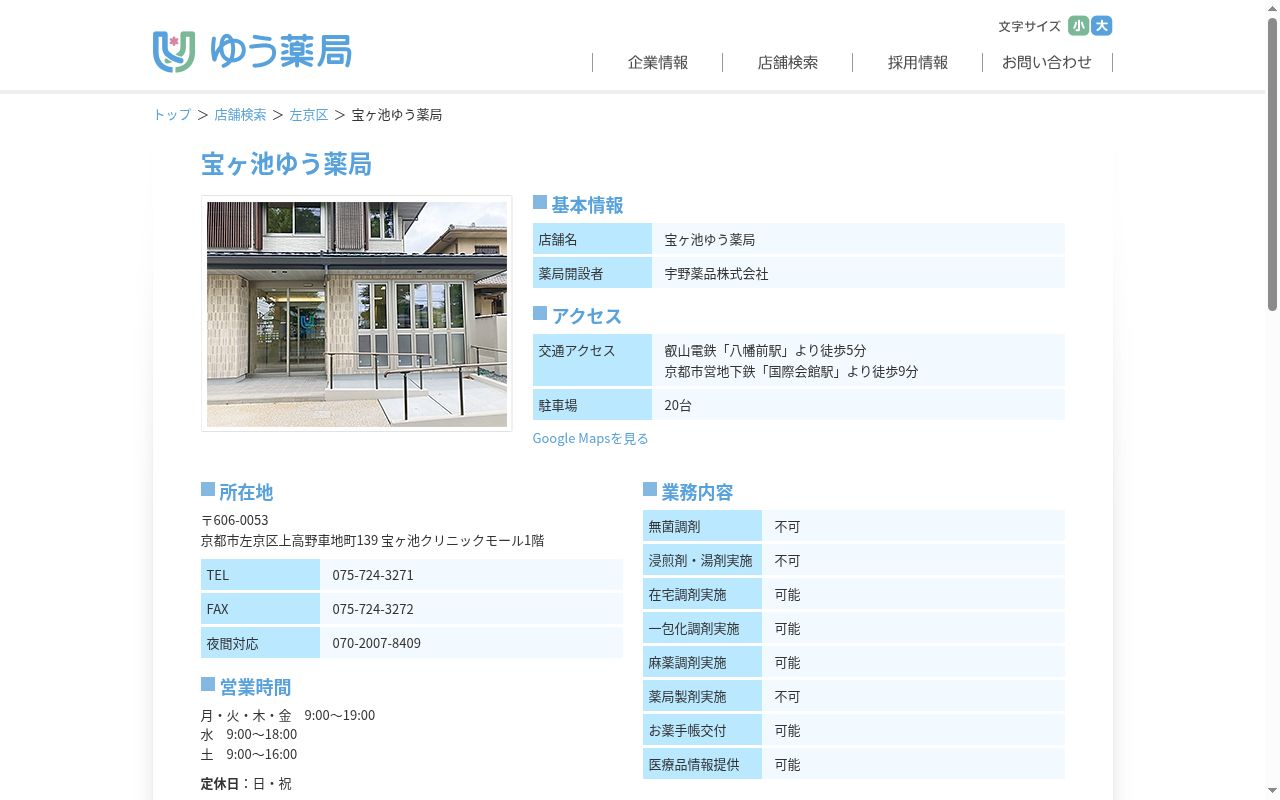Click the 一包化調剤実施 row label
This screenshot has width=1280, height=800.
coord(703,628)
